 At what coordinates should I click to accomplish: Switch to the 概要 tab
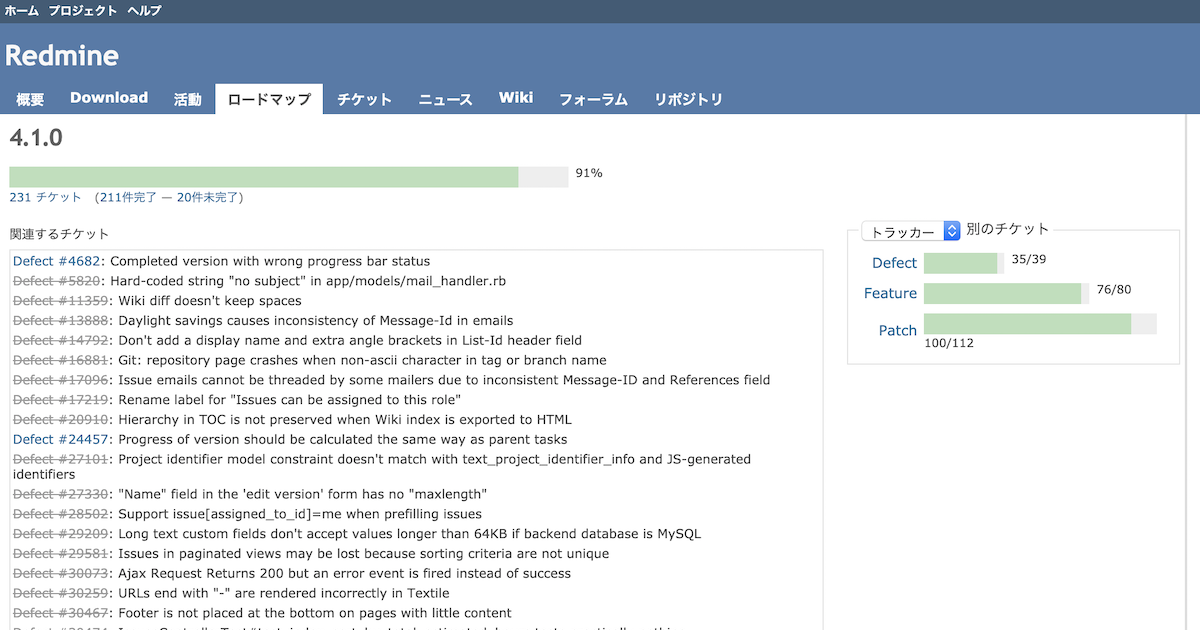(31, 99)
